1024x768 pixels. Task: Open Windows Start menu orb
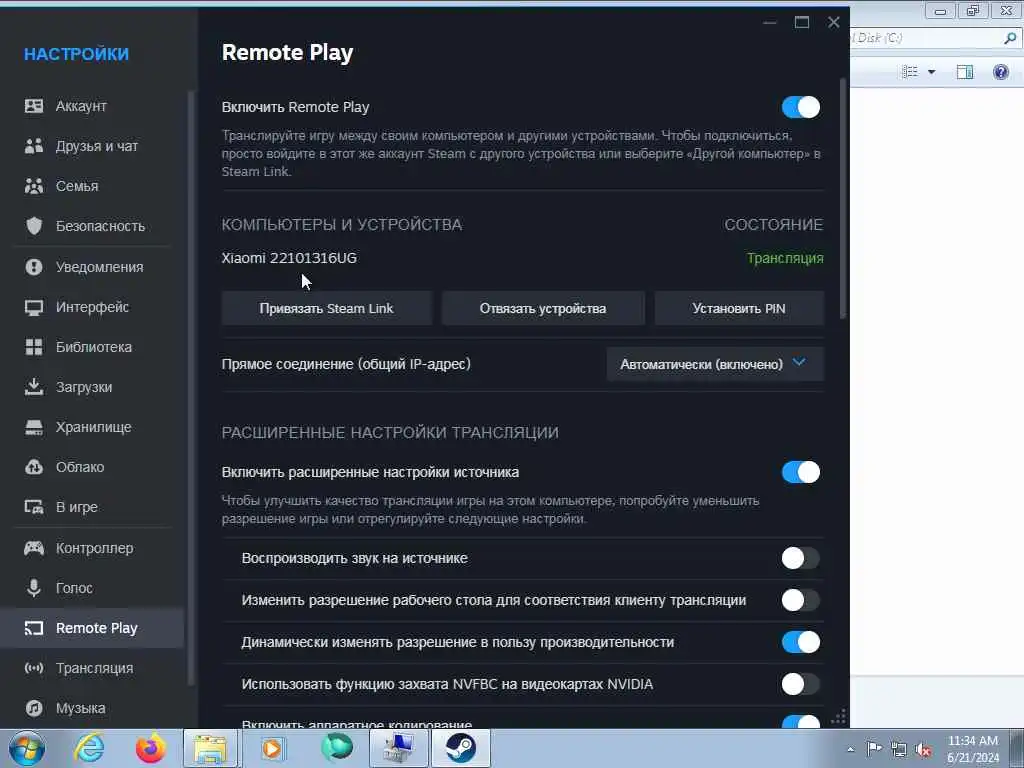[27, 748]
